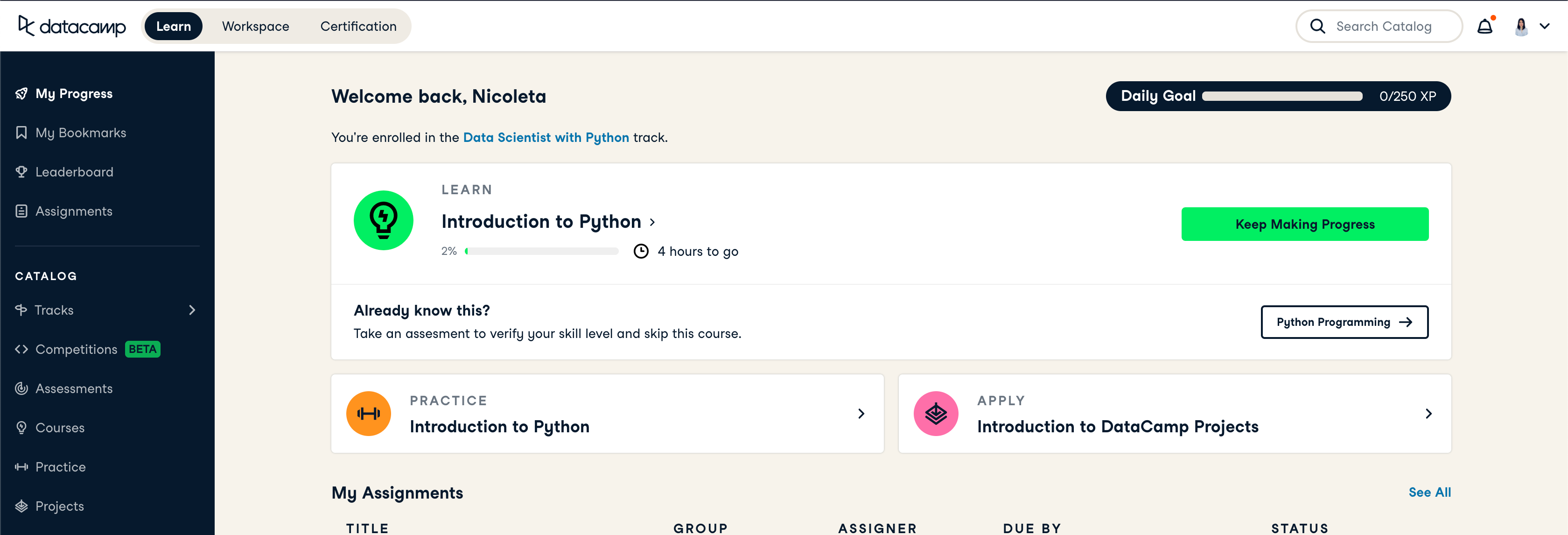Screen dimensions: 1568x535
Task: Open the Practice Introduction to Python card
Action: click(607, 413)
